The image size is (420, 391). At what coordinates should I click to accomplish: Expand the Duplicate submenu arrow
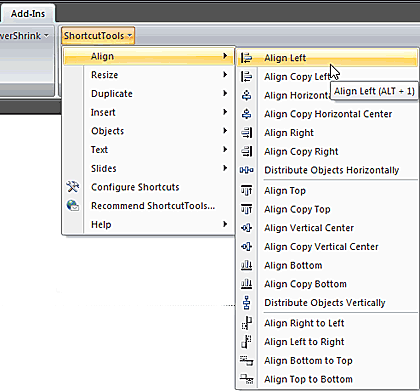(225, 93)
